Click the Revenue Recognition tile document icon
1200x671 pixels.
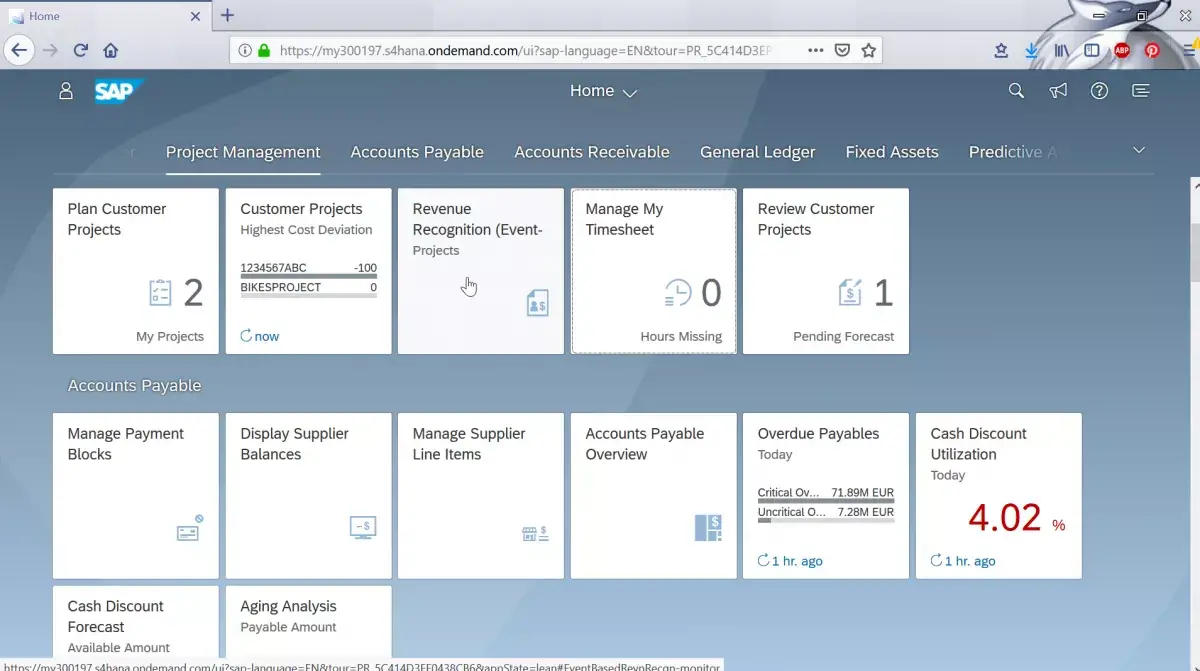point(538,302)
